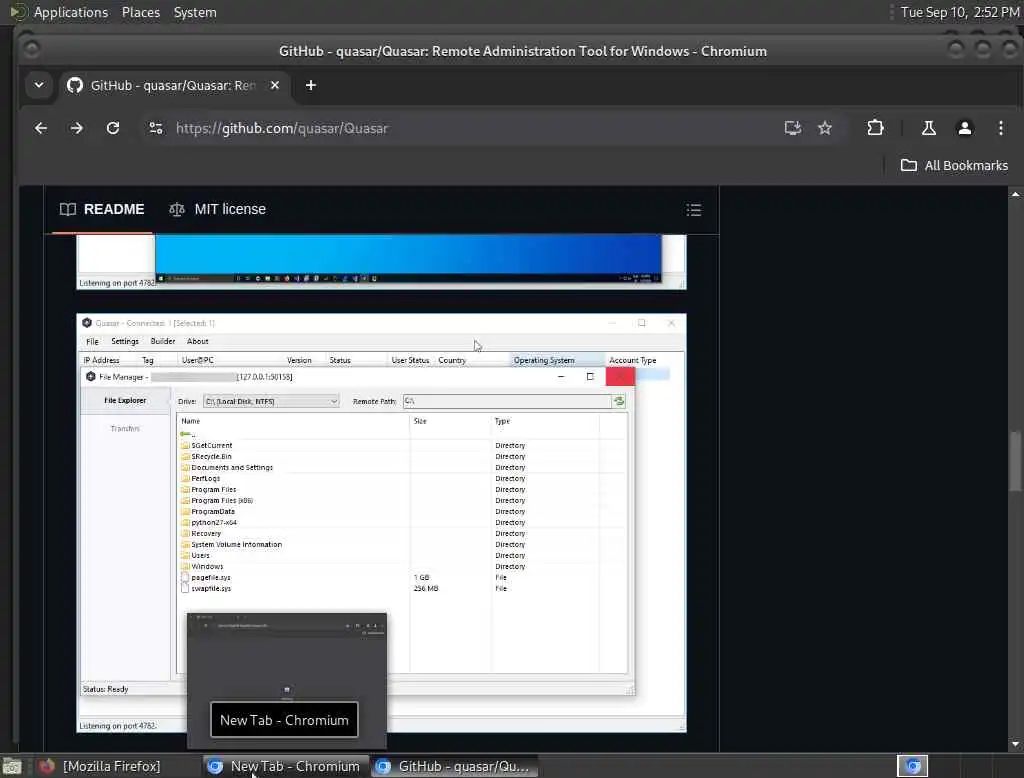Image resolution: width=1024 pixels, height=778 pixels.
Task: Close the GitHub - quasar/Quasar tab
Action: [x=275, y=86]
